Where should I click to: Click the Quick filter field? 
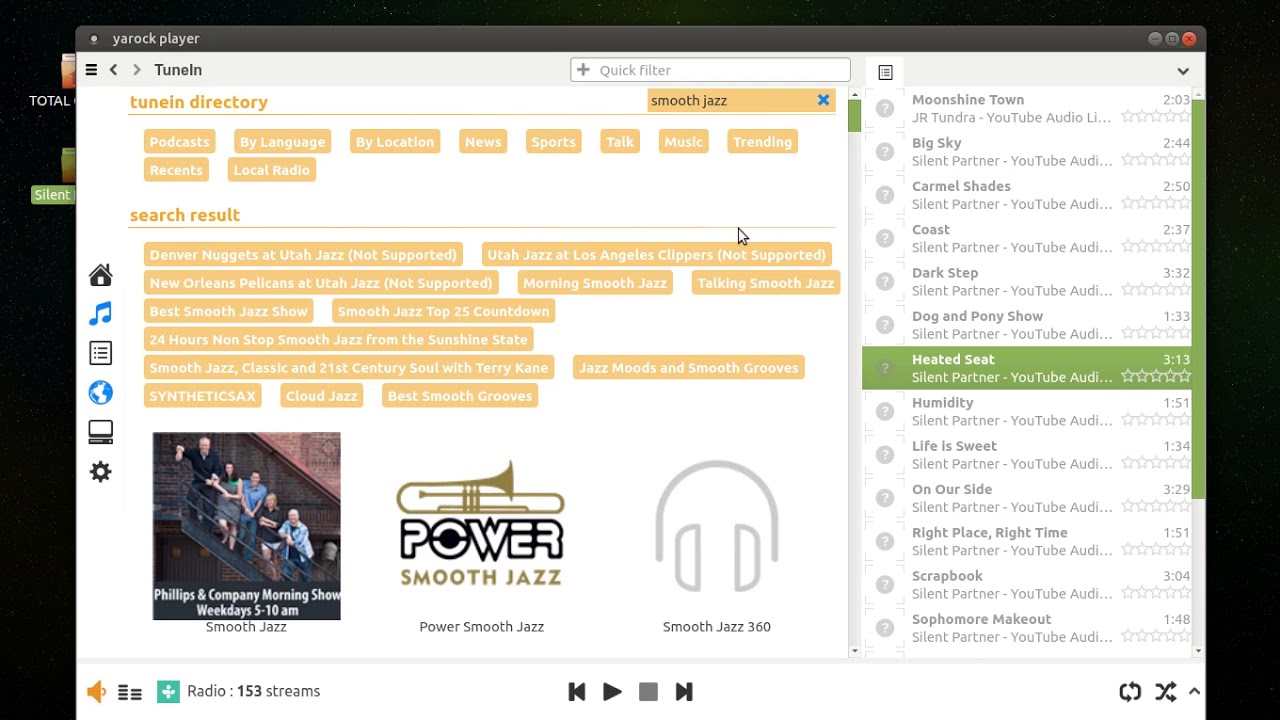point(710,70)
